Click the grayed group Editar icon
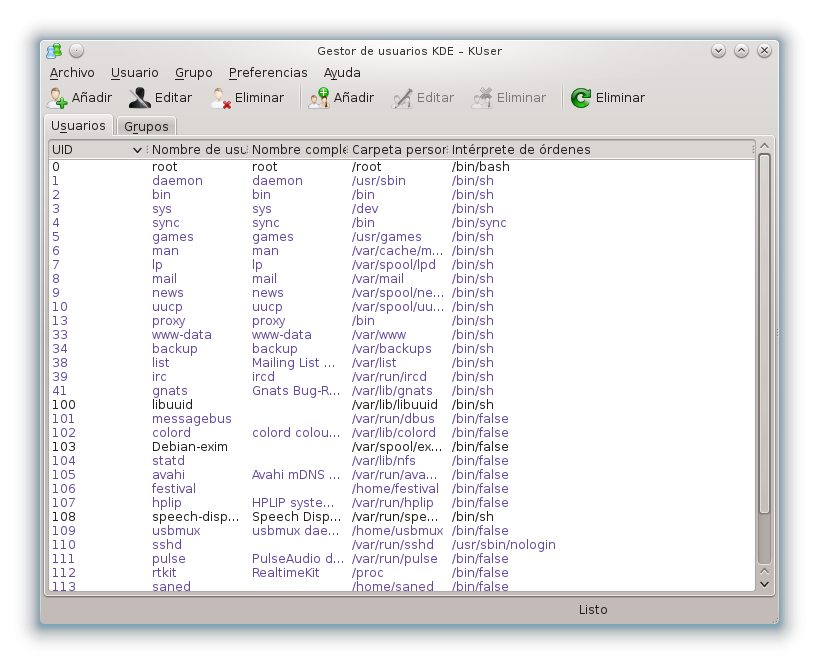The image size is (819, 664). coord(400,97)
